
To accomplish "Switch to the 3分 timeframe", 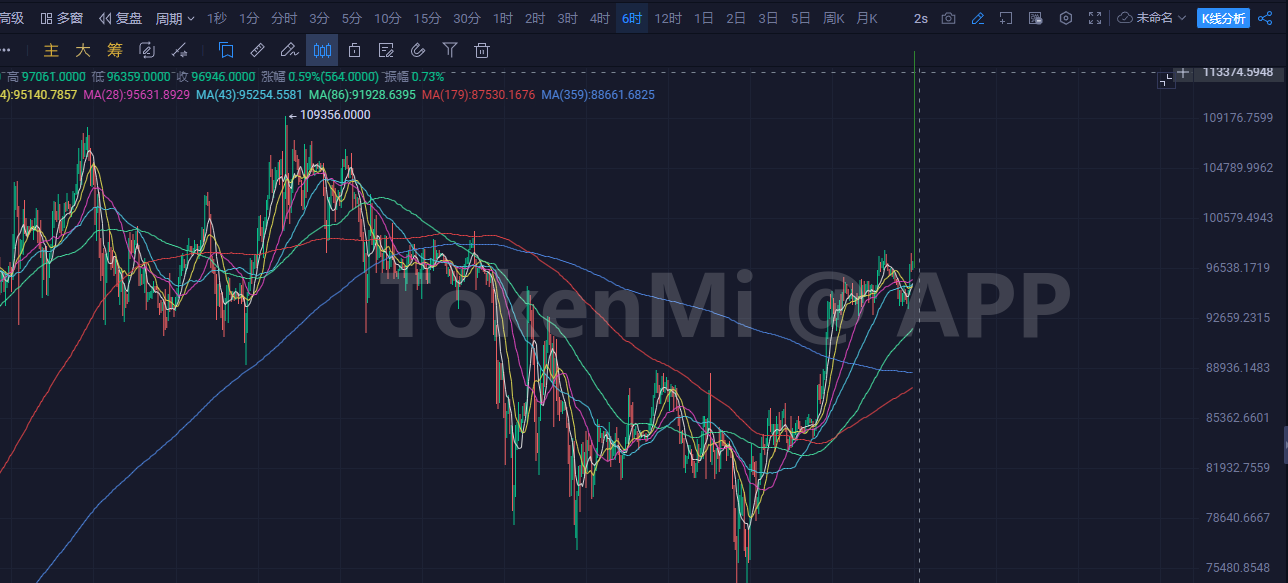I will click(319, 18).
